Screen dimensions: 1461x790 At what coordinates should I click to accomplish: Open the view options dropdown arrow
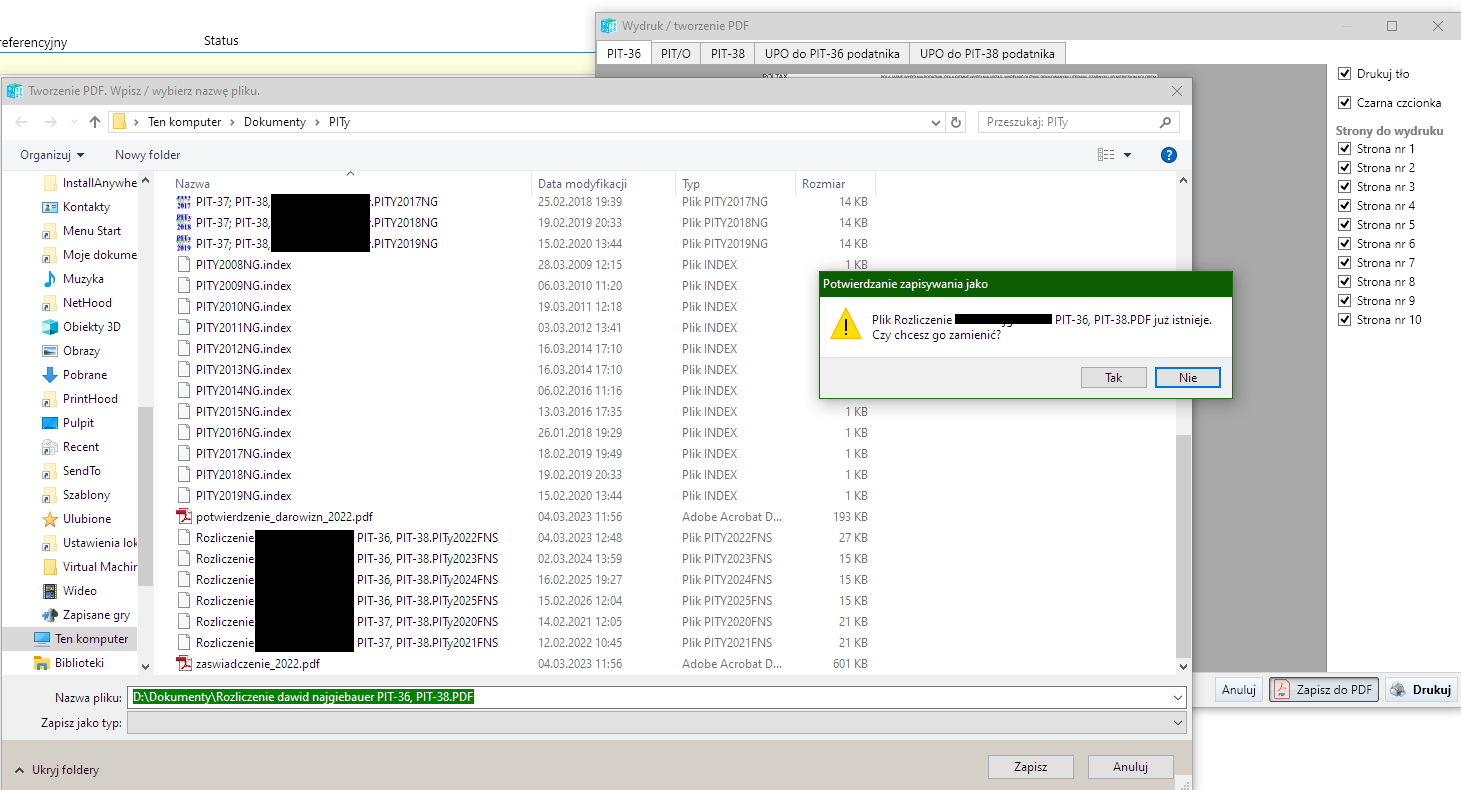(1128, 155)
